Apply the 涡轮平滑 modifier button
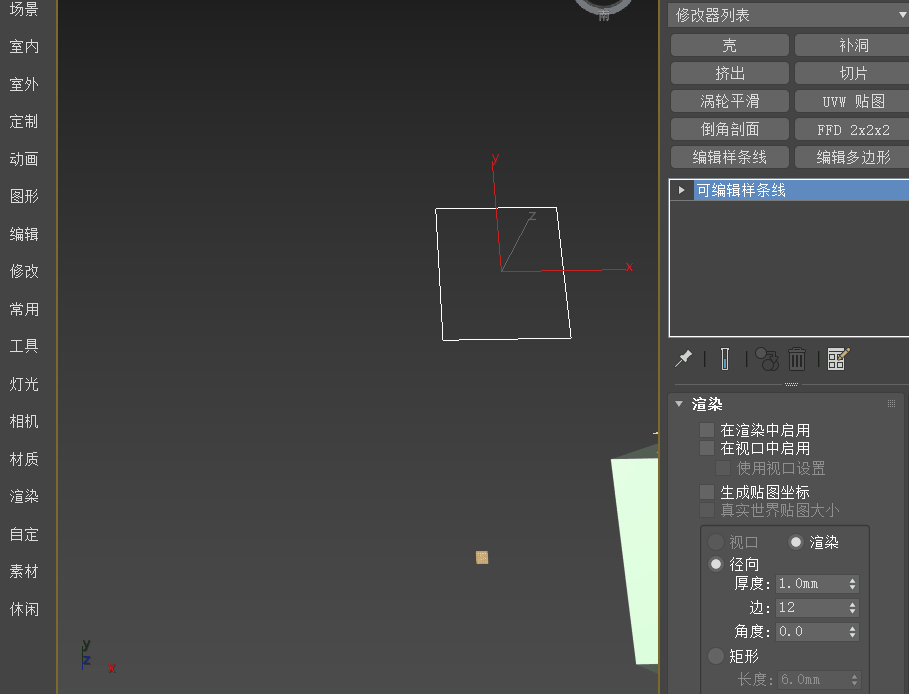 [729, 101]
